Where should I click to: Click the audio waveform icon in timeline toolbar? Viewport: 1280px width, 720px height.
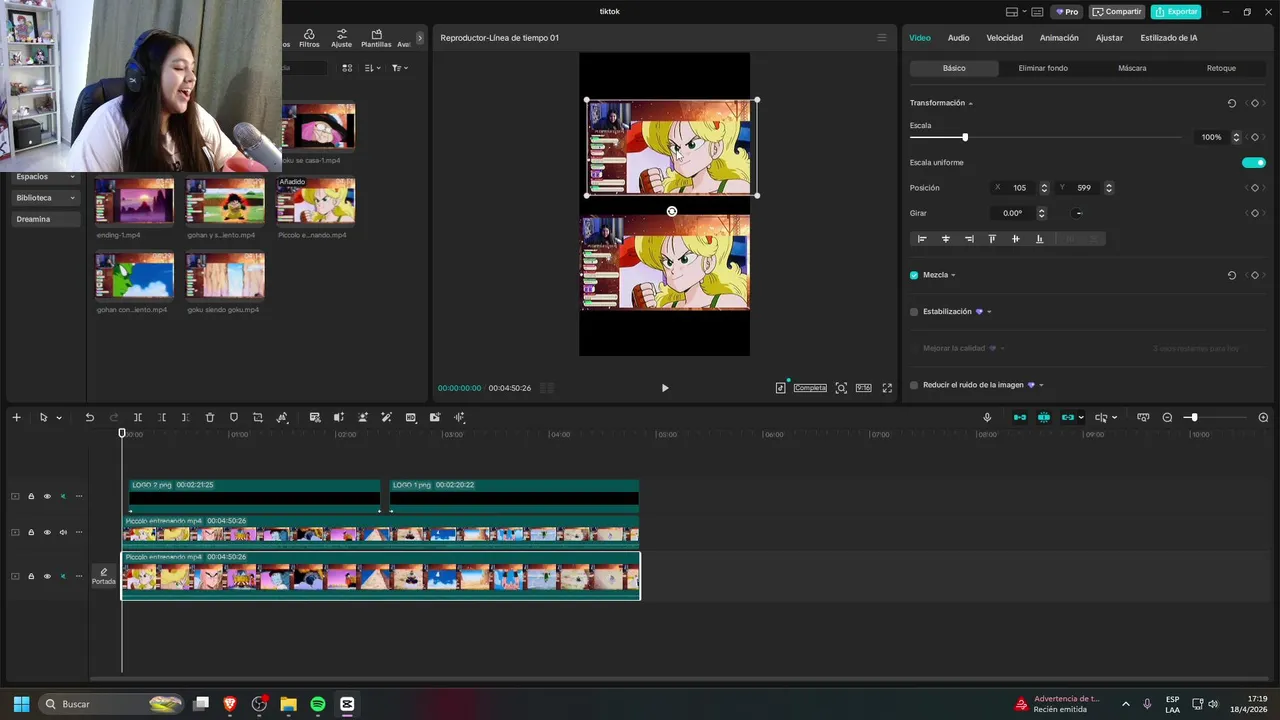(x=459, y=417)
